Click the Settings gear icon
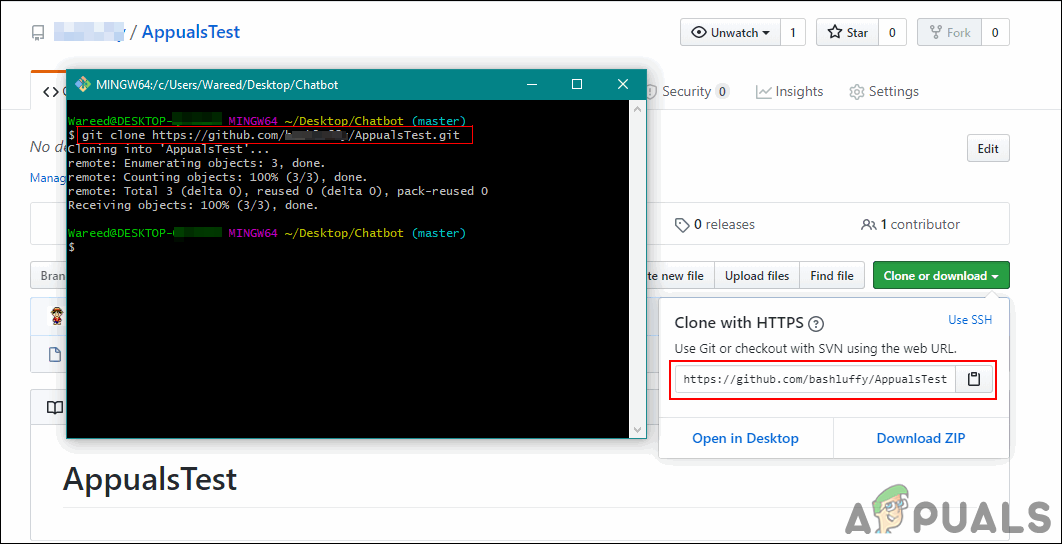 tap(856, 92)
